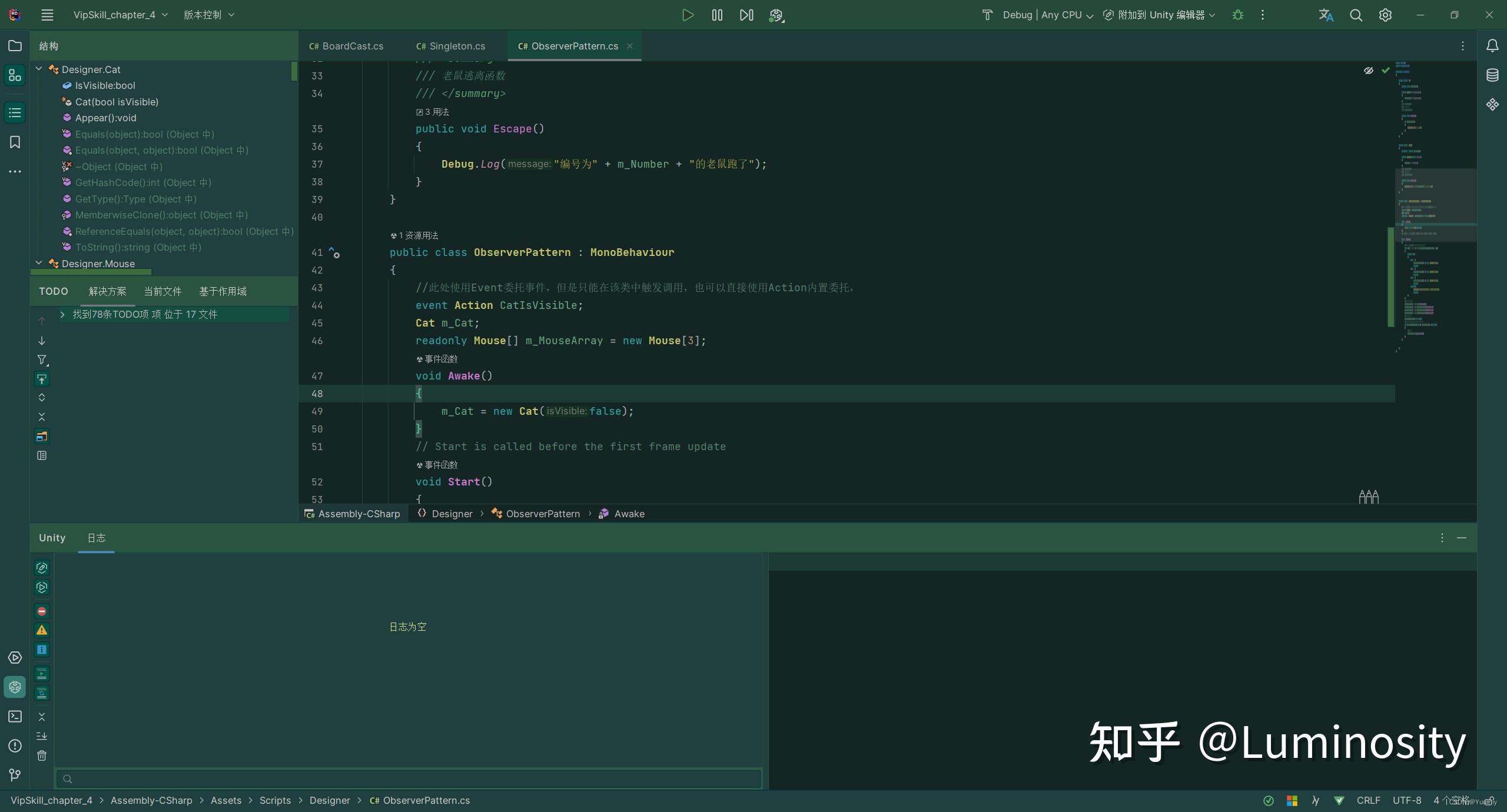Toggle warning filtering in the Unity log panel
1507x812 pixels.
pyautogui.click(x=41, y=630)
